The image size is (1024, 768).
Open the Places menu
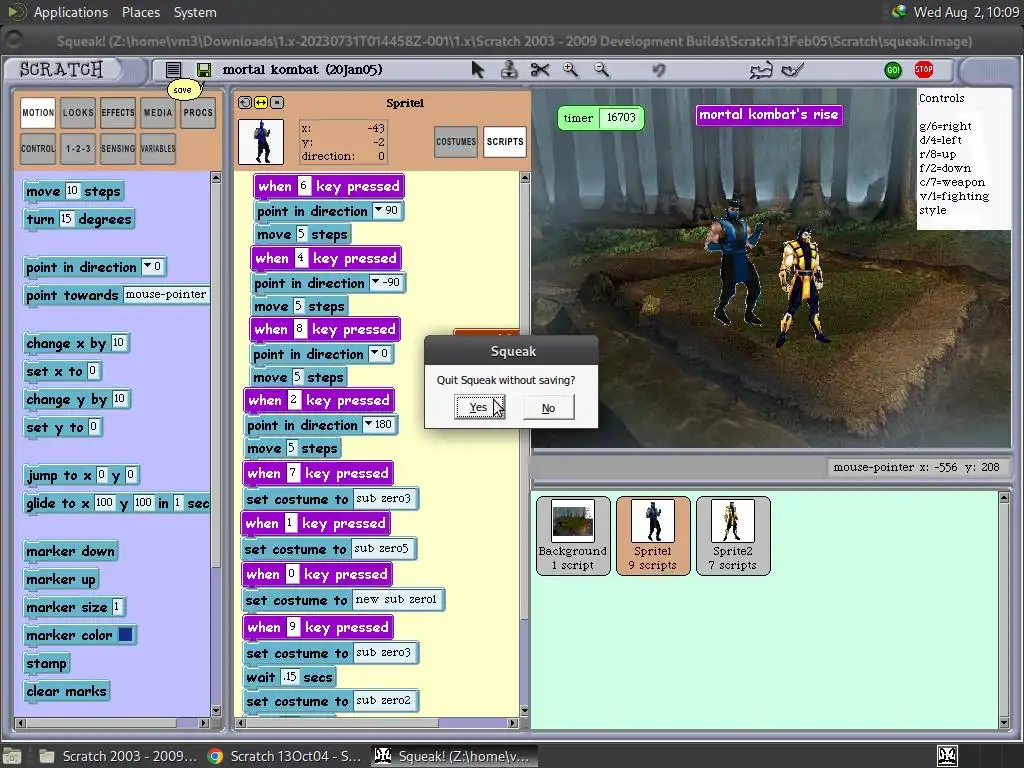point(140,12)
